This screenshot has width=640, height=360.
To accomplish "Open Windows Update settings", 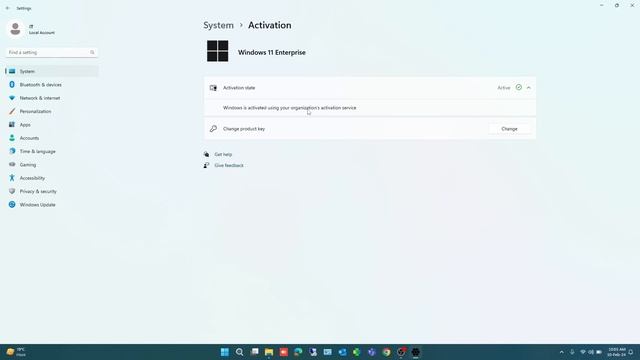I will coord(51,205).
